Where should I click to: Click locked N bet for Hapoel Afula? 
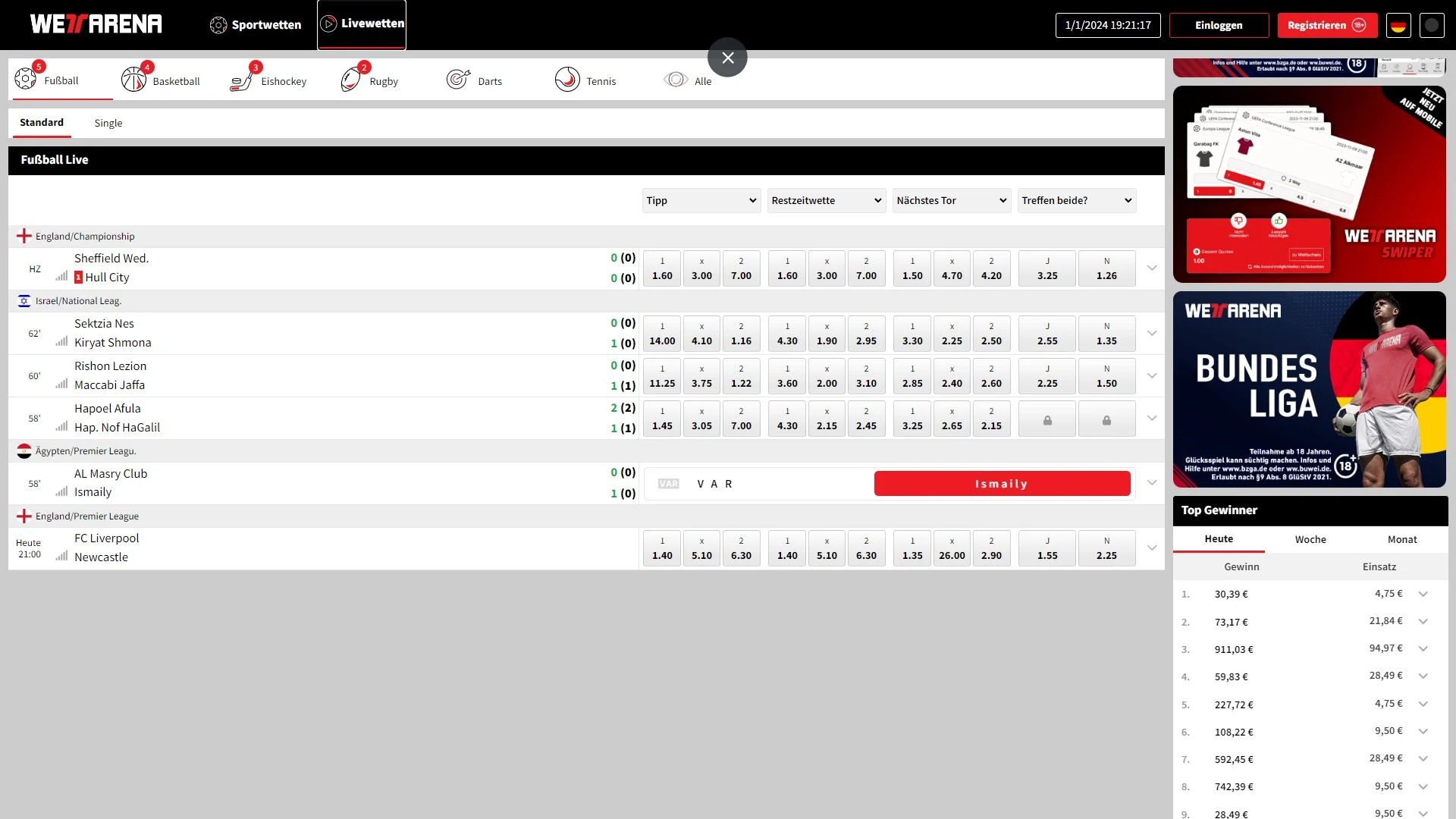1106,419
